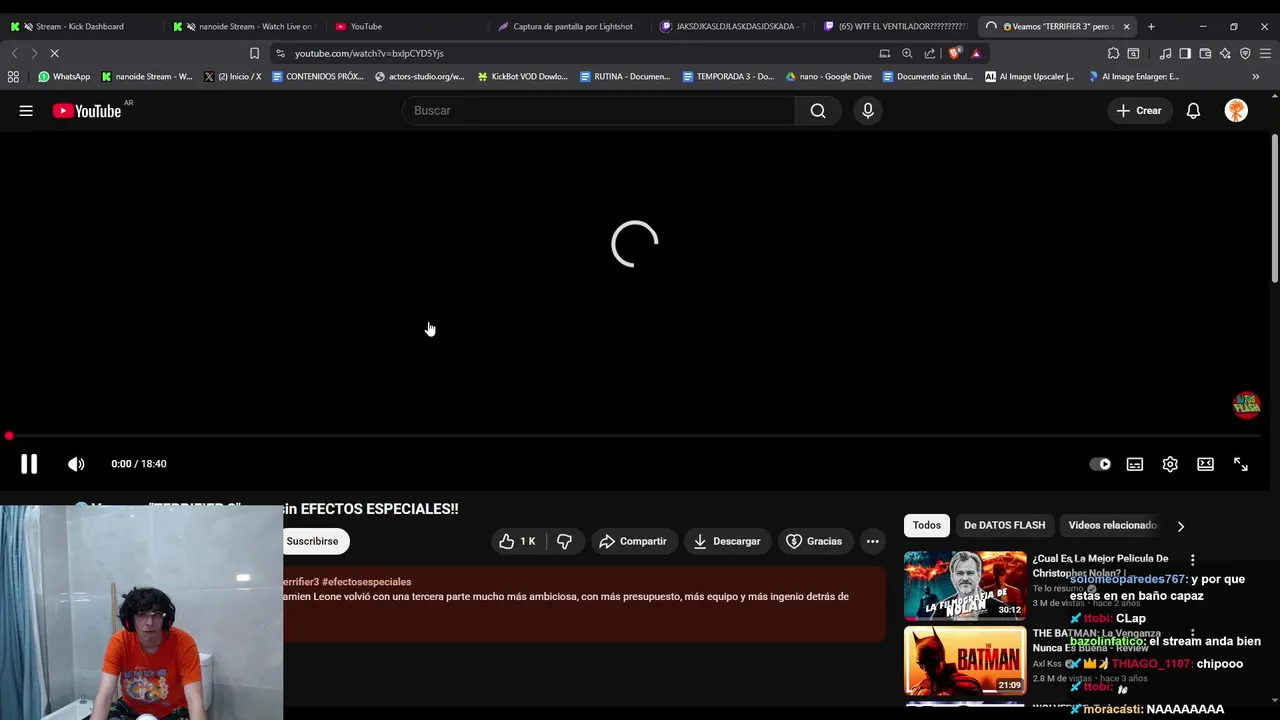Open a new browser tab
The image size is (1280, 720).
click(1151, 26)
